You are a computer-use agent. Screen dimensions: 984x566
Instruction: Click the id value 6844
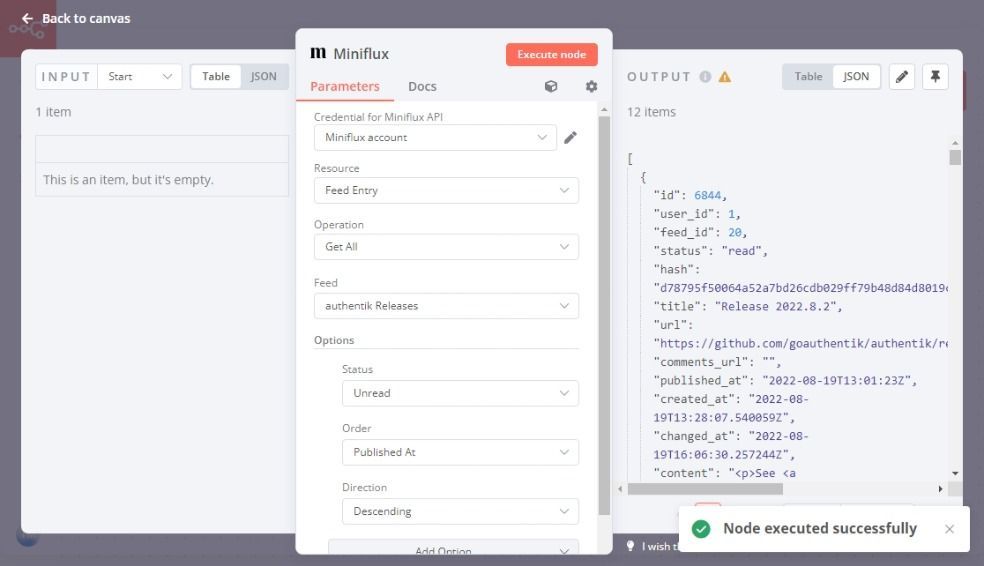(x=707, y=195)
